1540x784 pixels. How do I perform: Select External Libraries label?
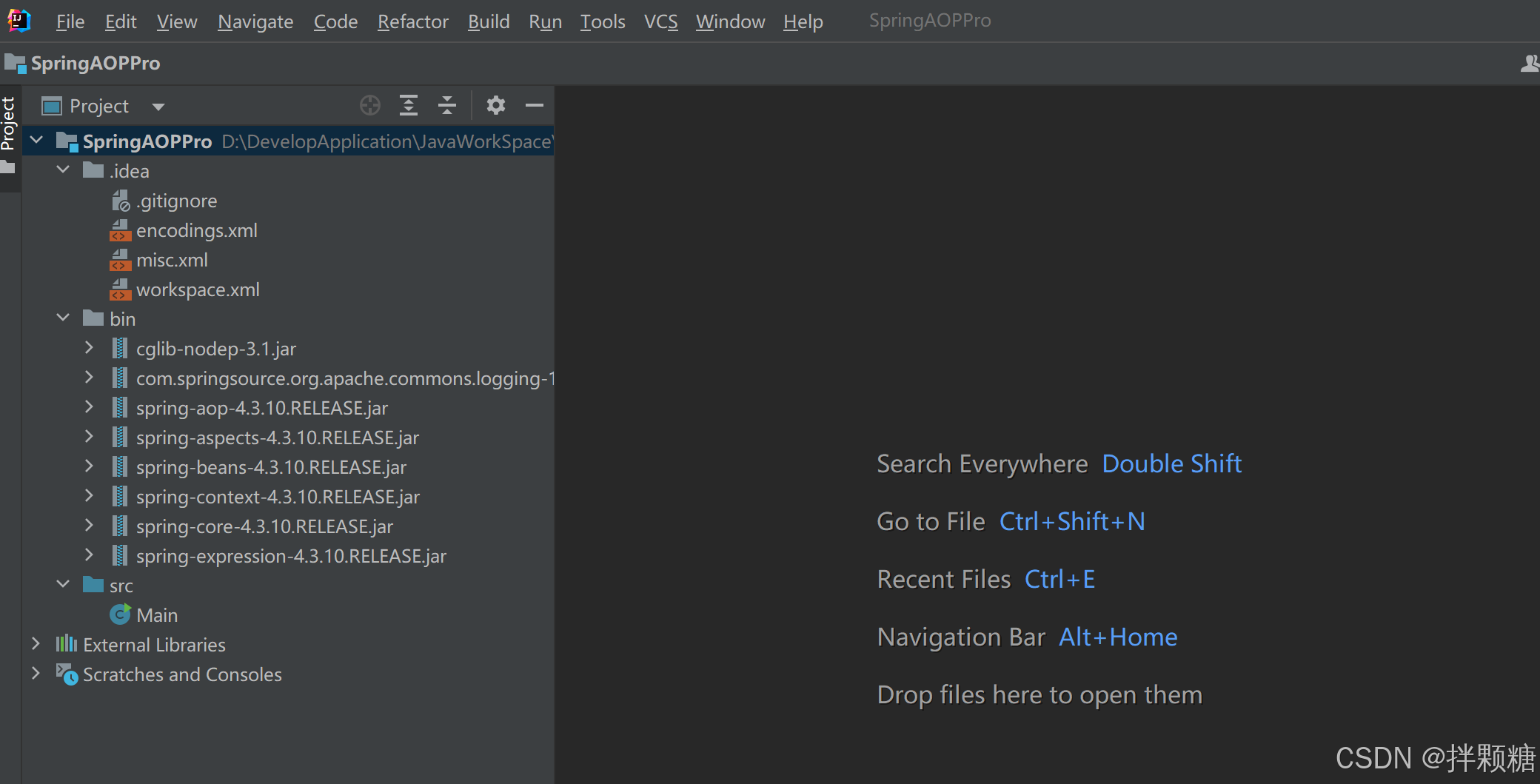point(154,645)
